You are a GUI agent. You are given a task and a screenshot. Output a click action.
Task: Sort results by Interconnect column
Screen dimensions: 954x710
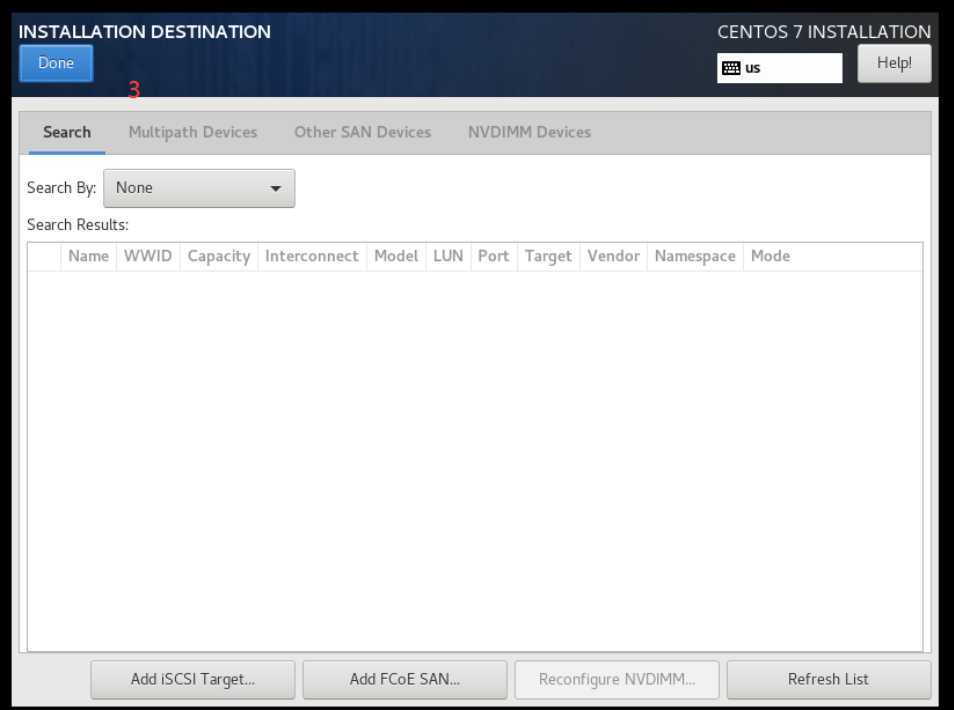312,256
